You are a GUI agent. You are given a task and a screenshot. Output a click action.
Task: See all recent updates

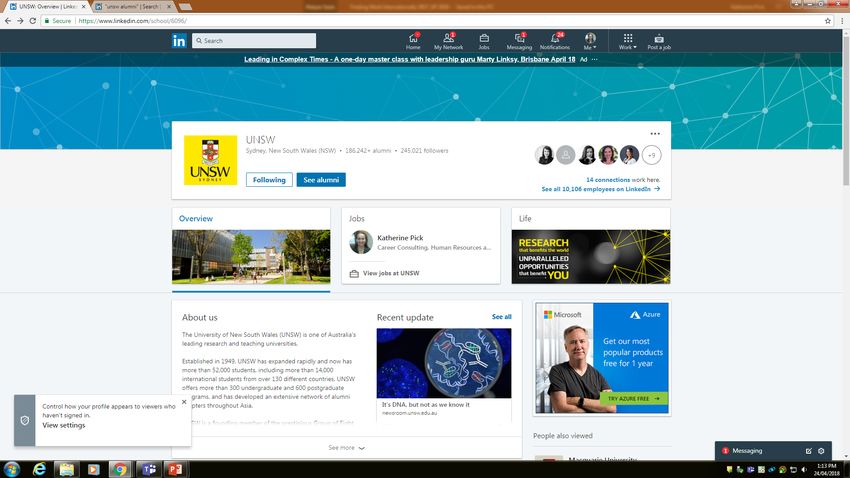click(501, 316)
